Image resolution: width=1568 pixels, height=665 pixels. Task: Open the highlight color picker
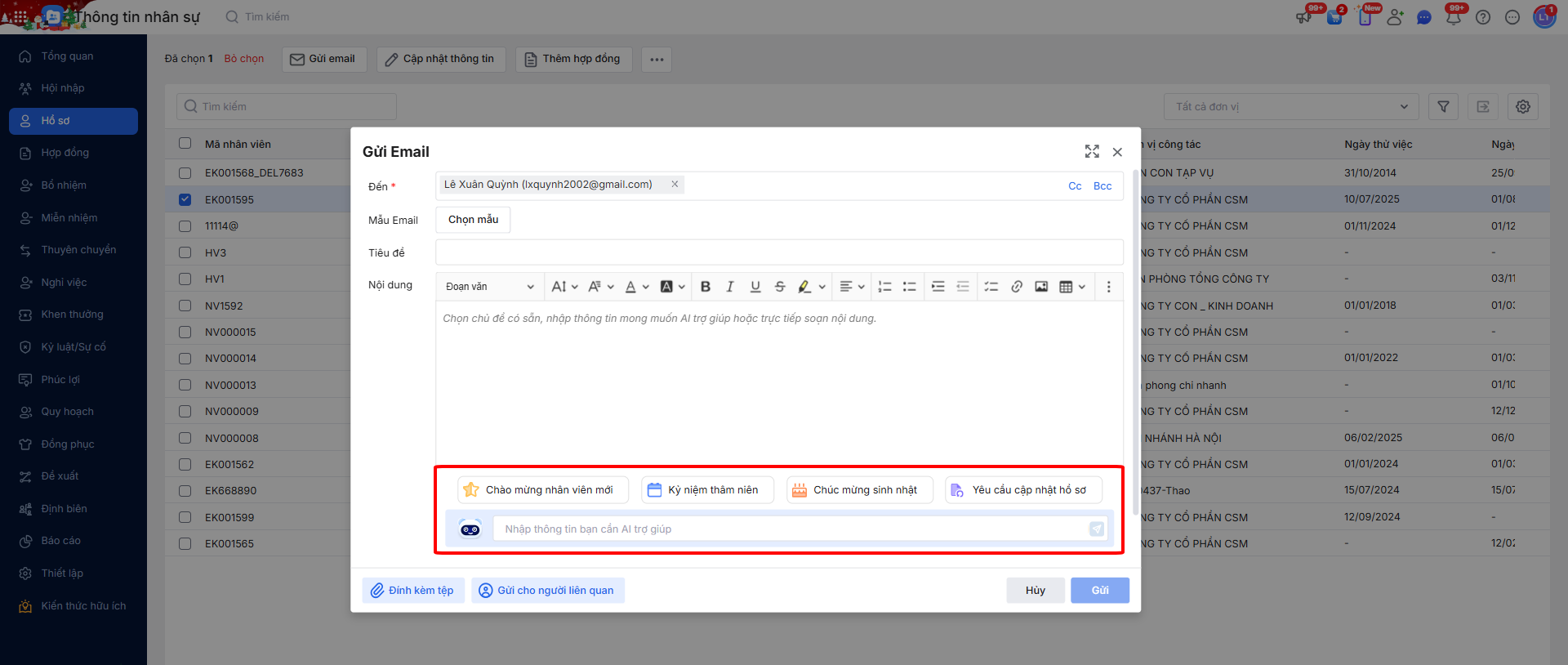click(811, 287)
